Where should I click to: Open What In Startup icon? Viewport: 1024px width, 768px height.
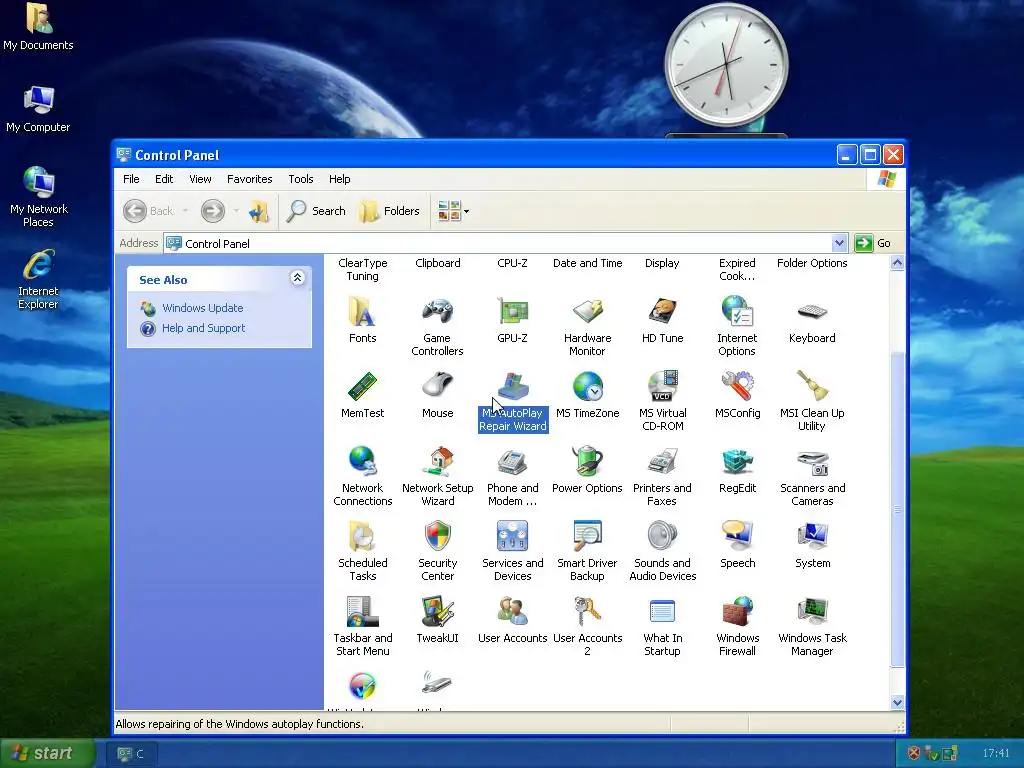[x=662, y=612]
